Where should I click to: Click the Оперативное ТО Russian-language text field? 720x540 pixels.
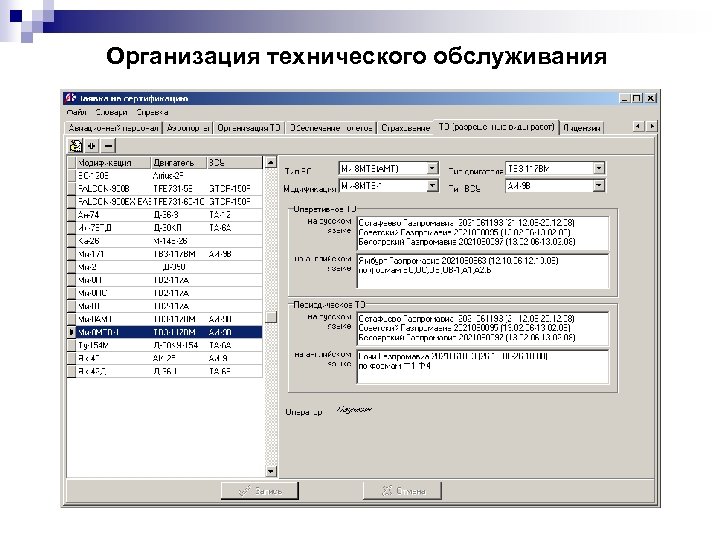point(483,233)
